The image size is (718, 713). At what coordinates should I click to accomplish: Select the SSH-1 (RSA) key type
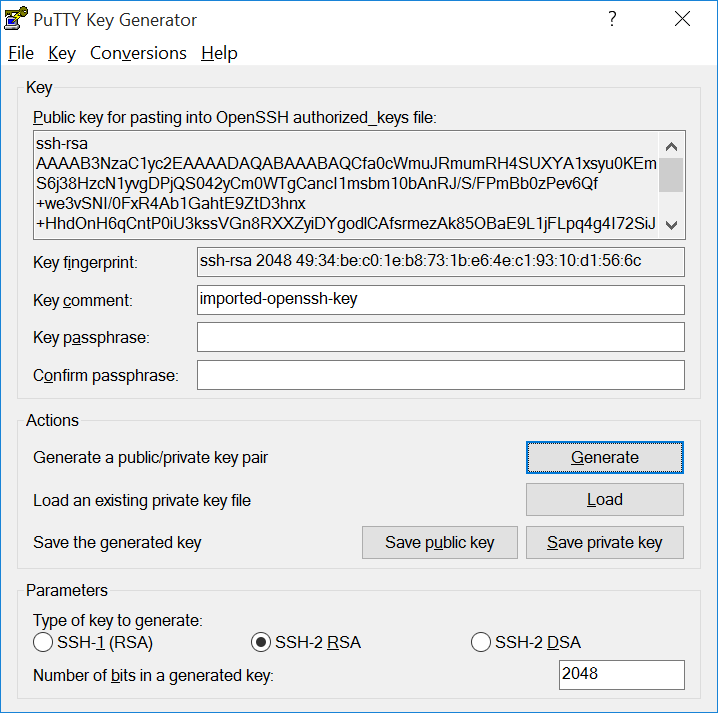(43, 642)
